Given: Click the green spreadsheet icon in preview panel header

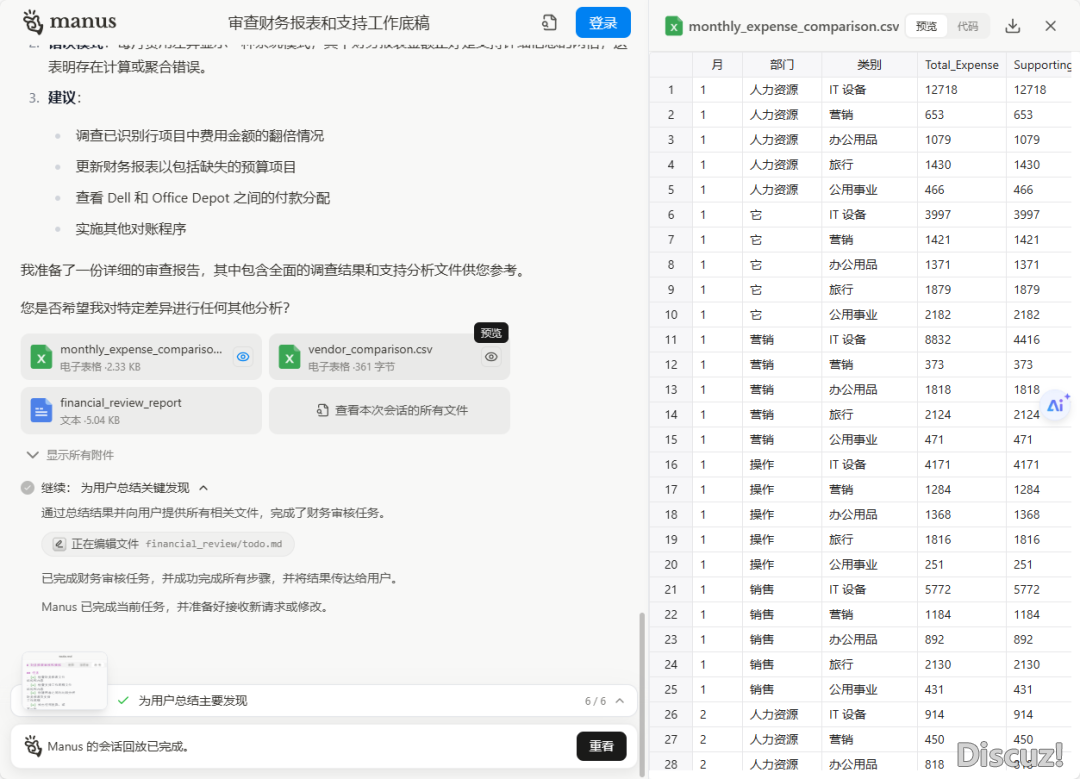Looking at the screenshot, I should pos(674,26).
